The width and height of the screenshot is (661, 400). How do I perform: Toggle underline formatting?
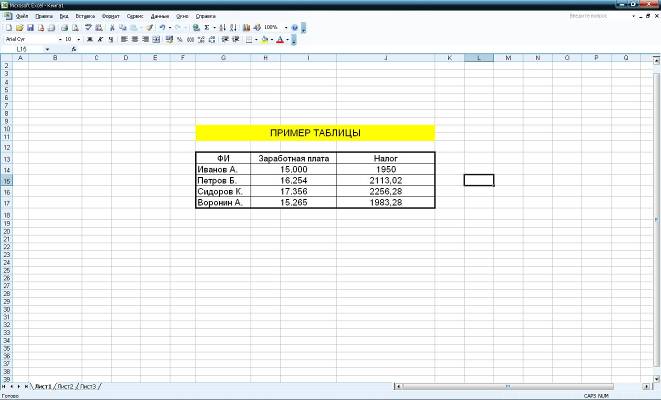(x=110, y=40)
